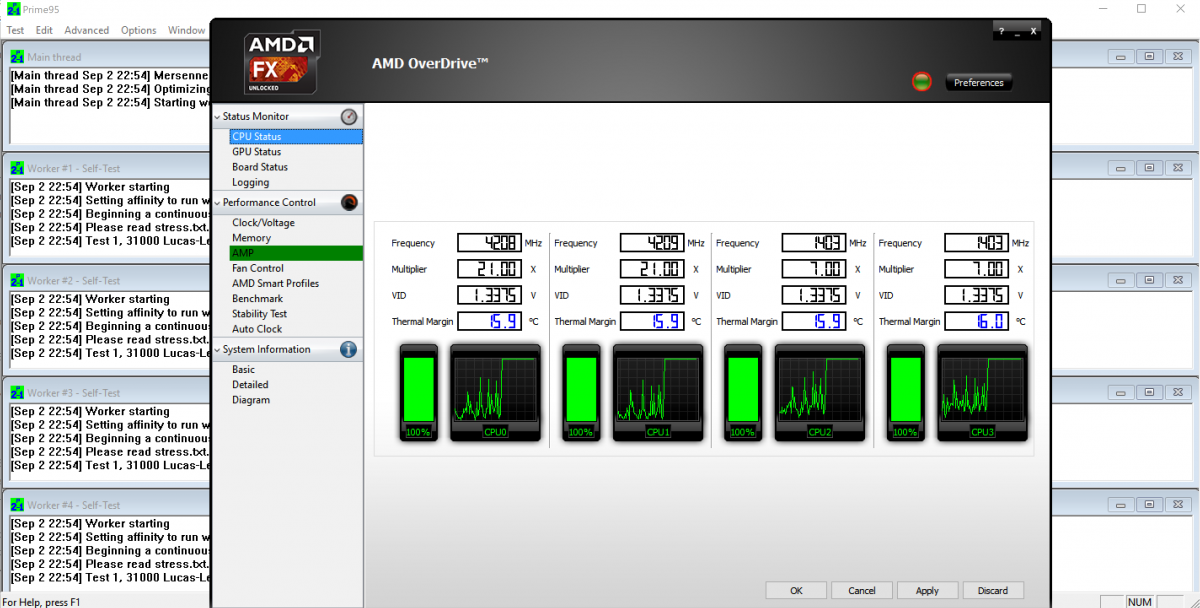Screen dimensions: 1200x608
Task: Minimize the Main thread child window
Action: pyautogui.click(x=1123, y=57)
